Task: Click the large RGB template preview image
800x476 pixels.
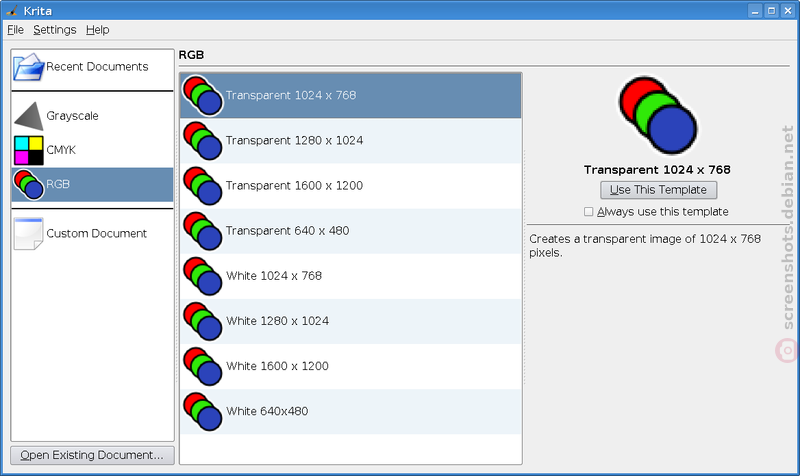Action: tap(658, 116)
